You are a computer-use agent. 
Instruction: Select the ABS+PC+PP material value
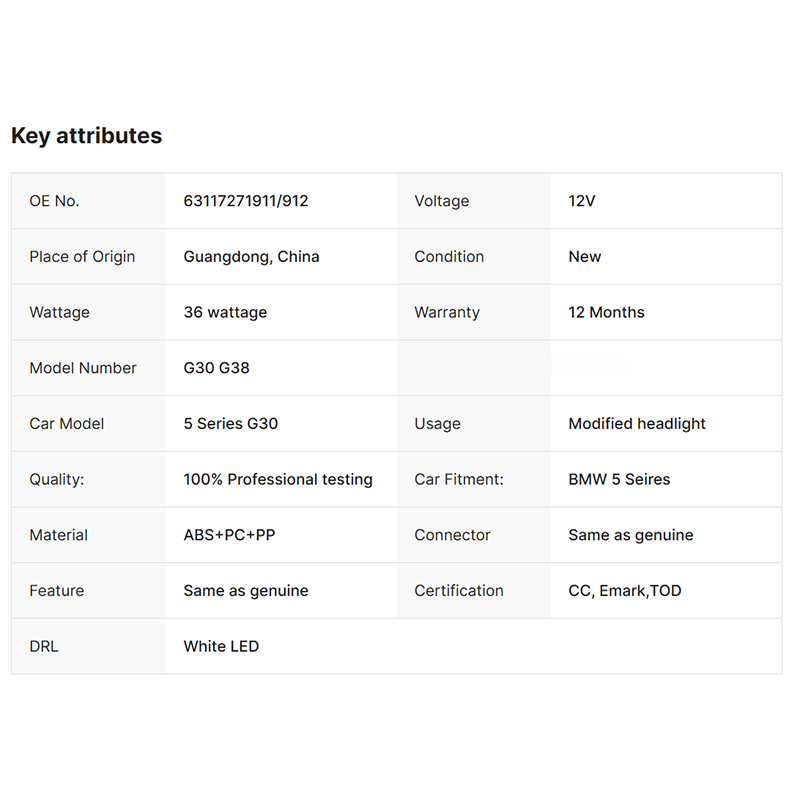229,535
